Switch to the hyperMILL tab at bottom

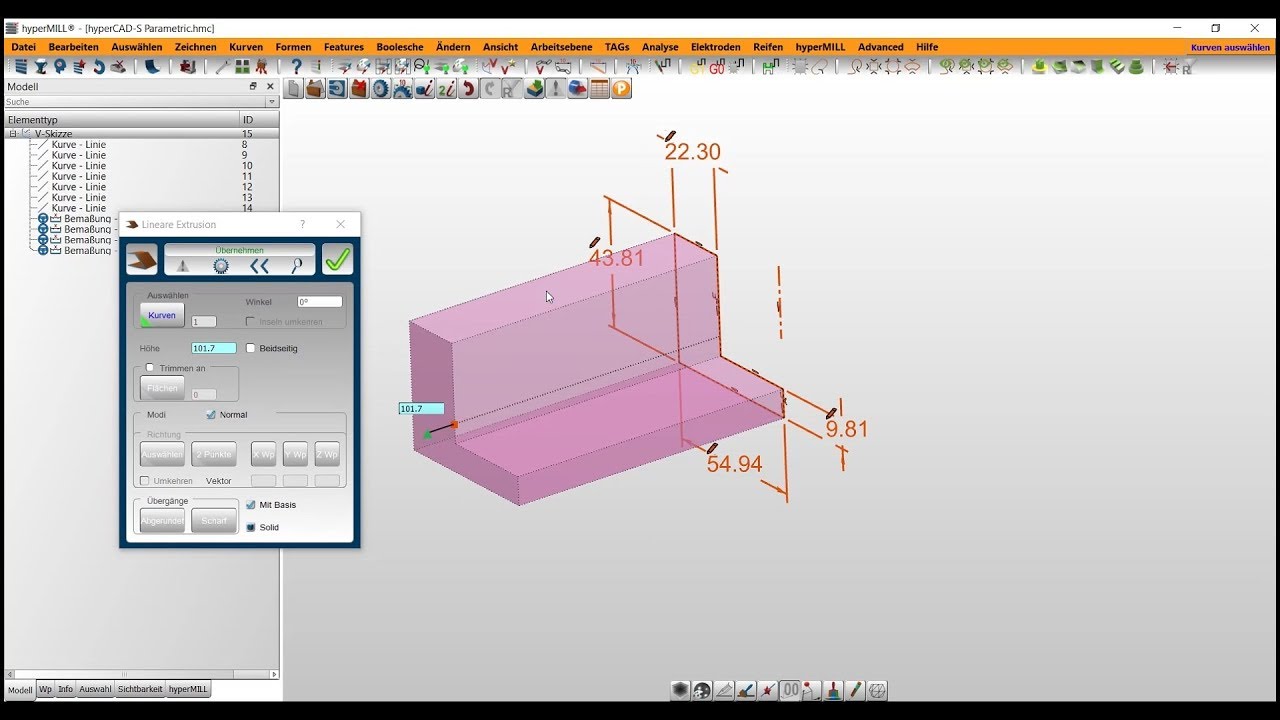coord(188,689)
